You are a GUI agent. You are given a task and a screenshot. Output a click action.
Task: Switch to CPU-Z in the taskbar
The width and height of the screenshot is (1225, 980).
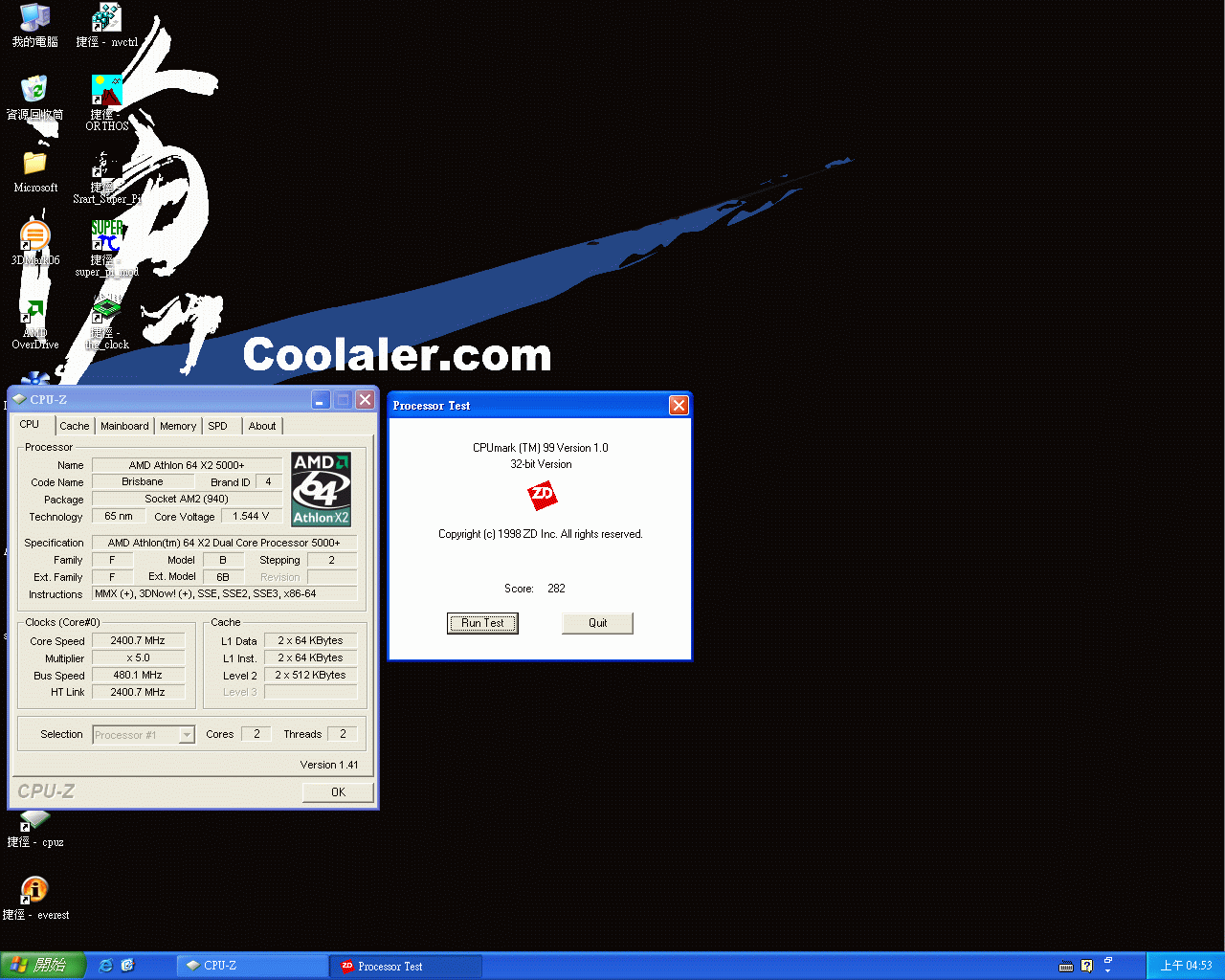(254, 966)
